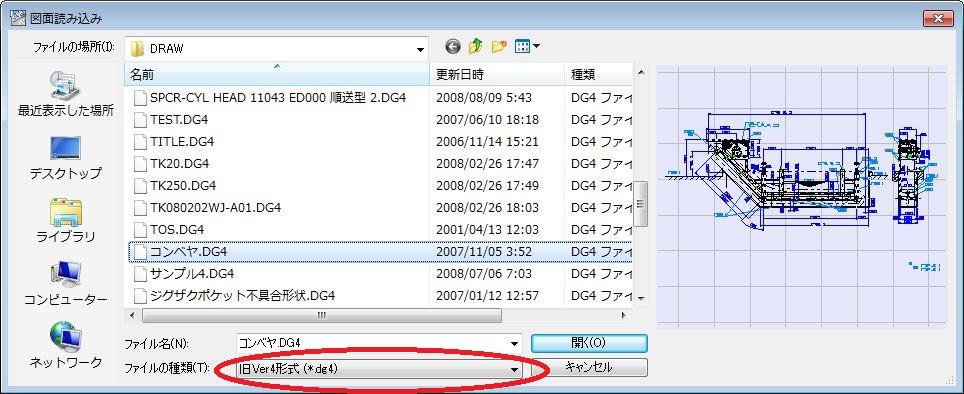
Task: Select file ジグザグポケット不具合形状.DG4
Action: [x=242, y=296]
